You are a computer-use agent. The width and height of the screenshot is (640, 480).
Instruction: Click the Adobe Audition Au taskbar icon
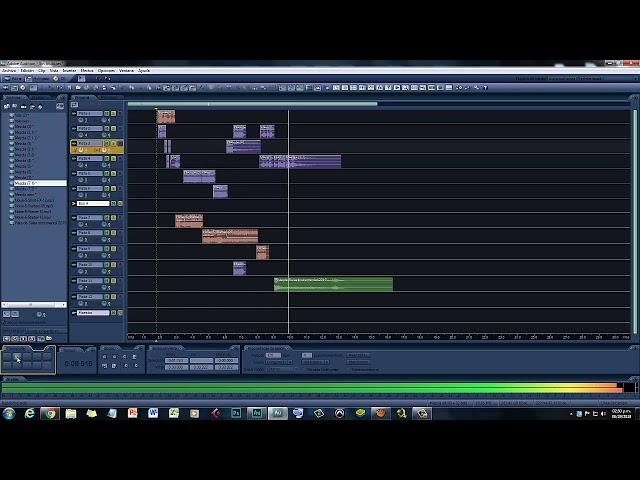[x=278, y=413]
